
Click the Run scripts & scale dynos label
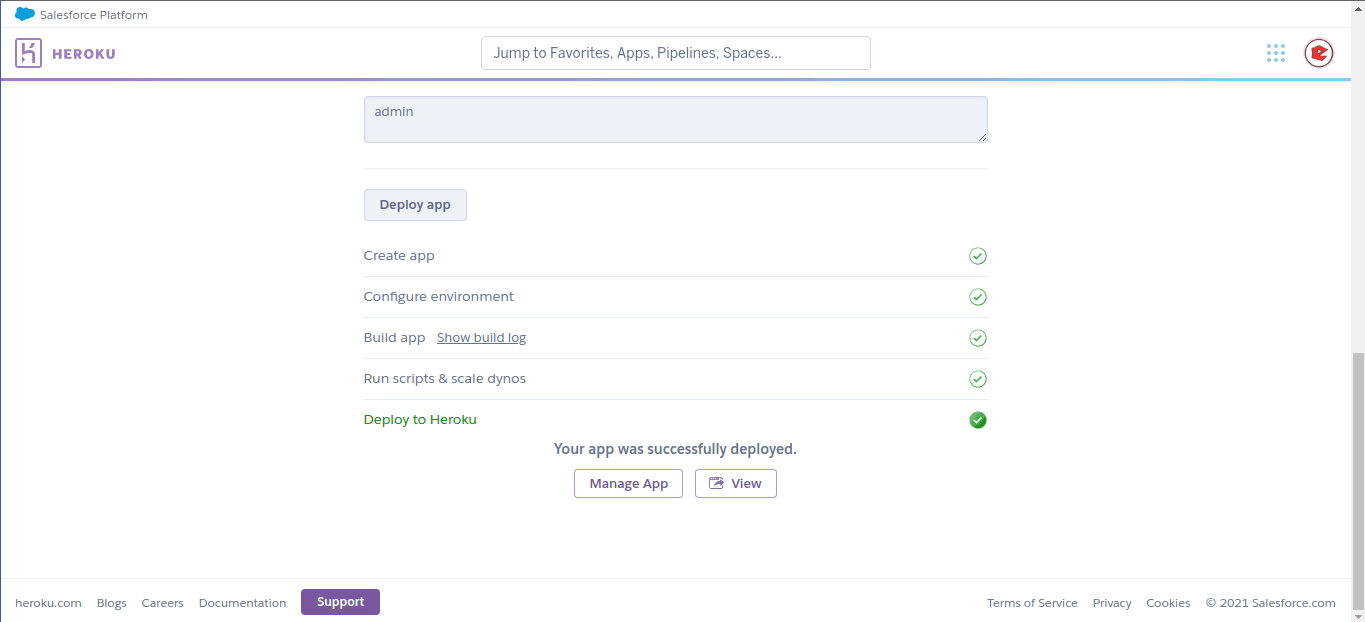coord(445,379)
